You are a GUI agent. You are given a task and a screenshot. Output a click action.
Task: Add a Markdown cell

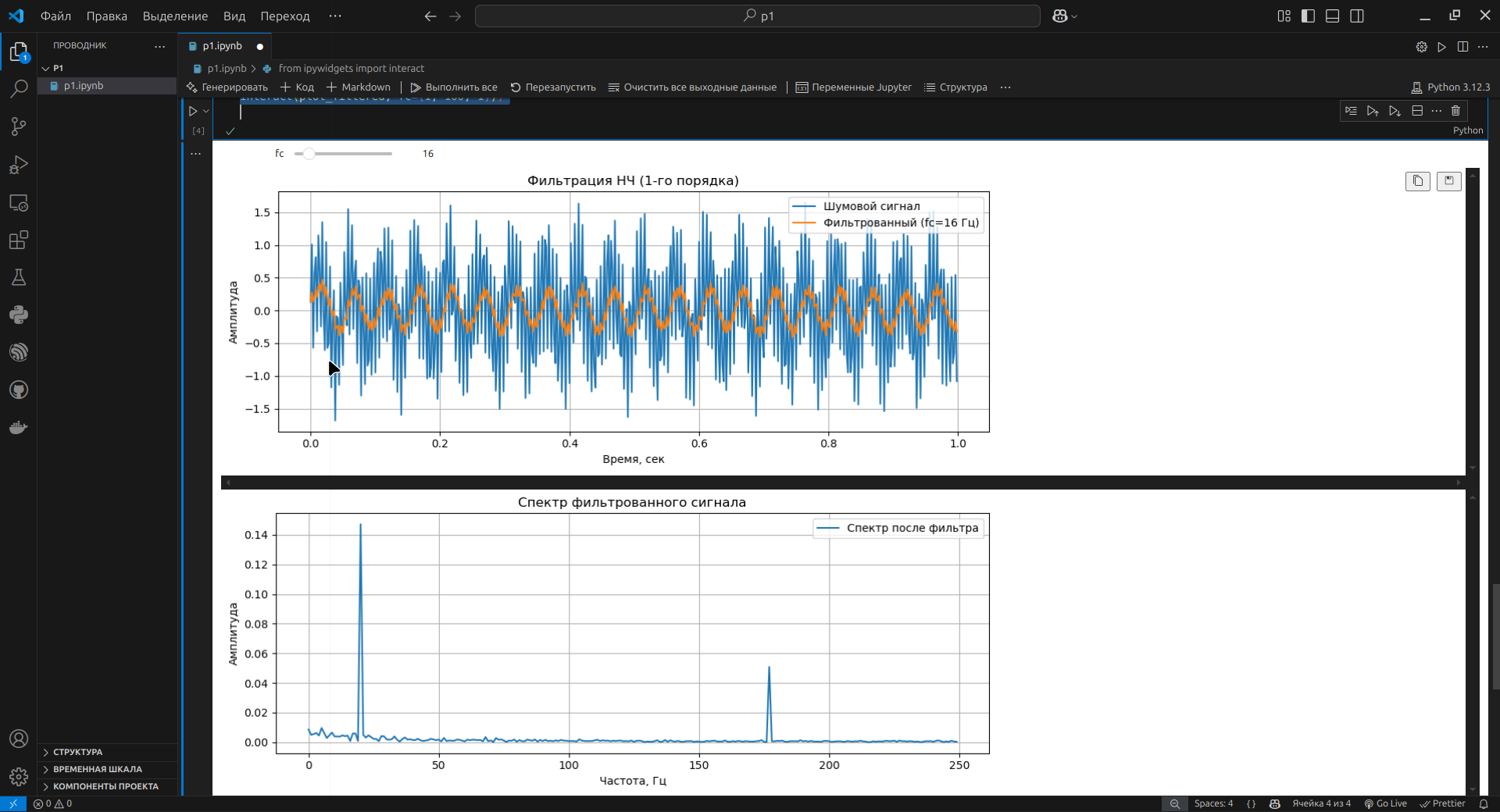pos(359,87)
